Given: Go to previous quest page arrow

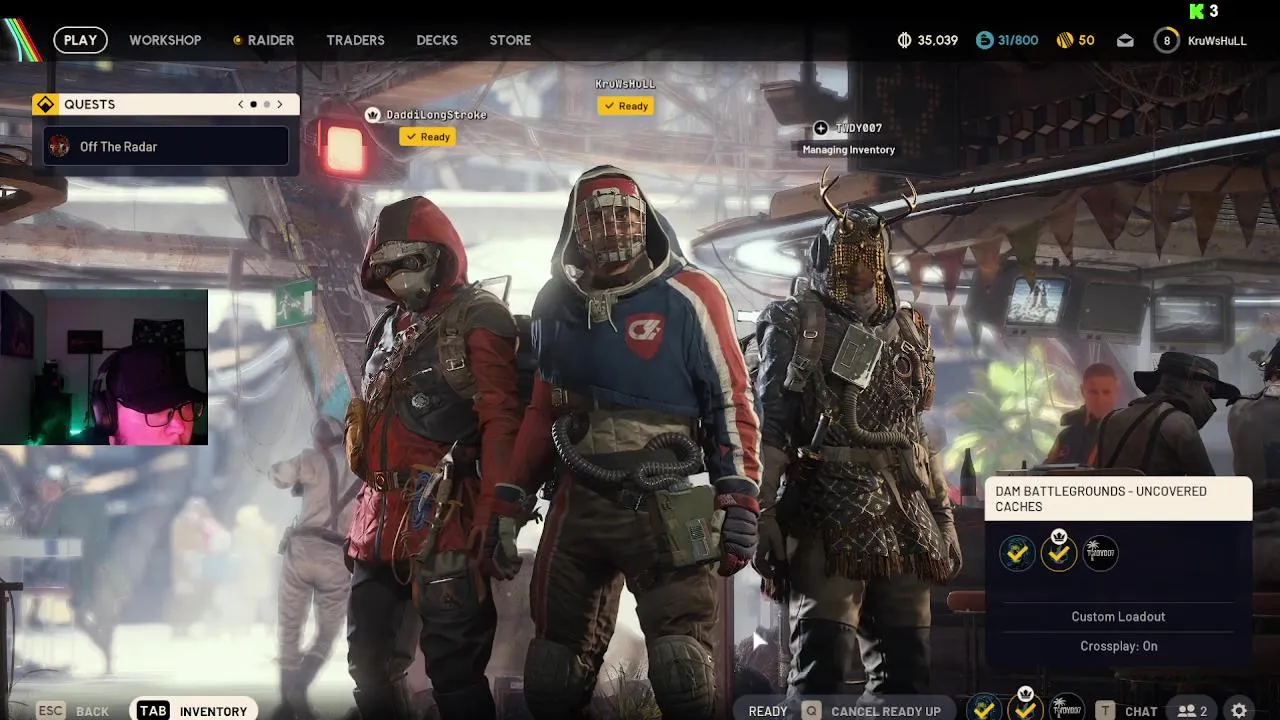Looking at the screenshot, I should (x=240, y=104).
